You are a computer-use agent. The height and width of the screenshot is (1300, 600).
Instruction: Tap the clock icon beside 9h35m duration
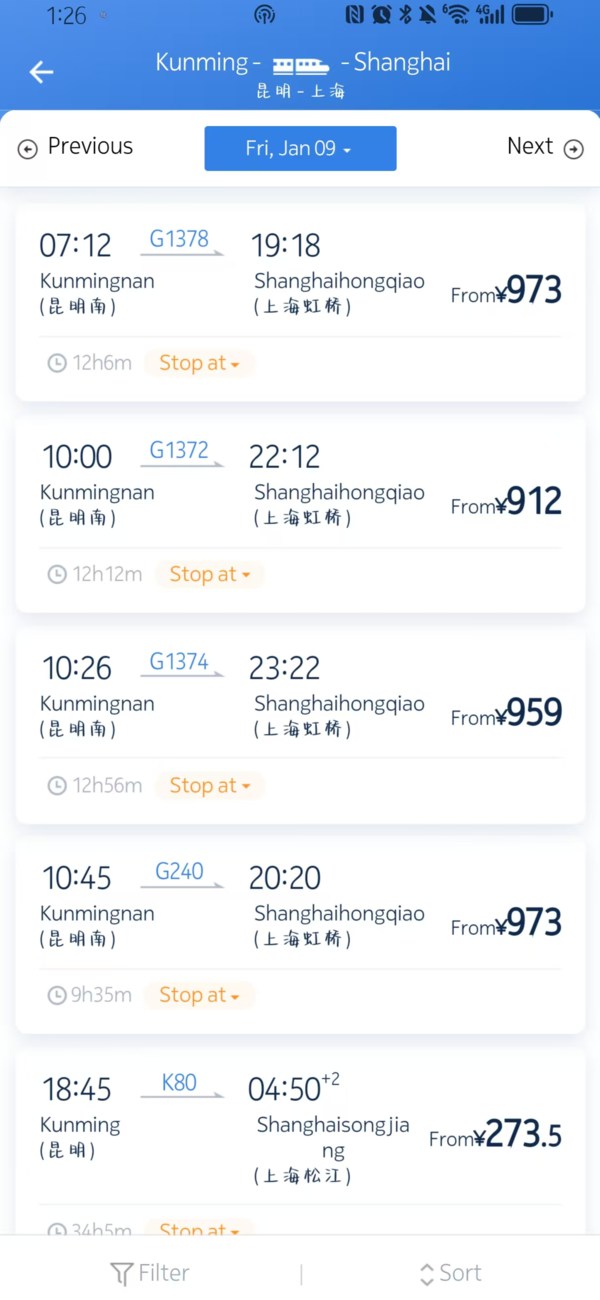[57, 995]
